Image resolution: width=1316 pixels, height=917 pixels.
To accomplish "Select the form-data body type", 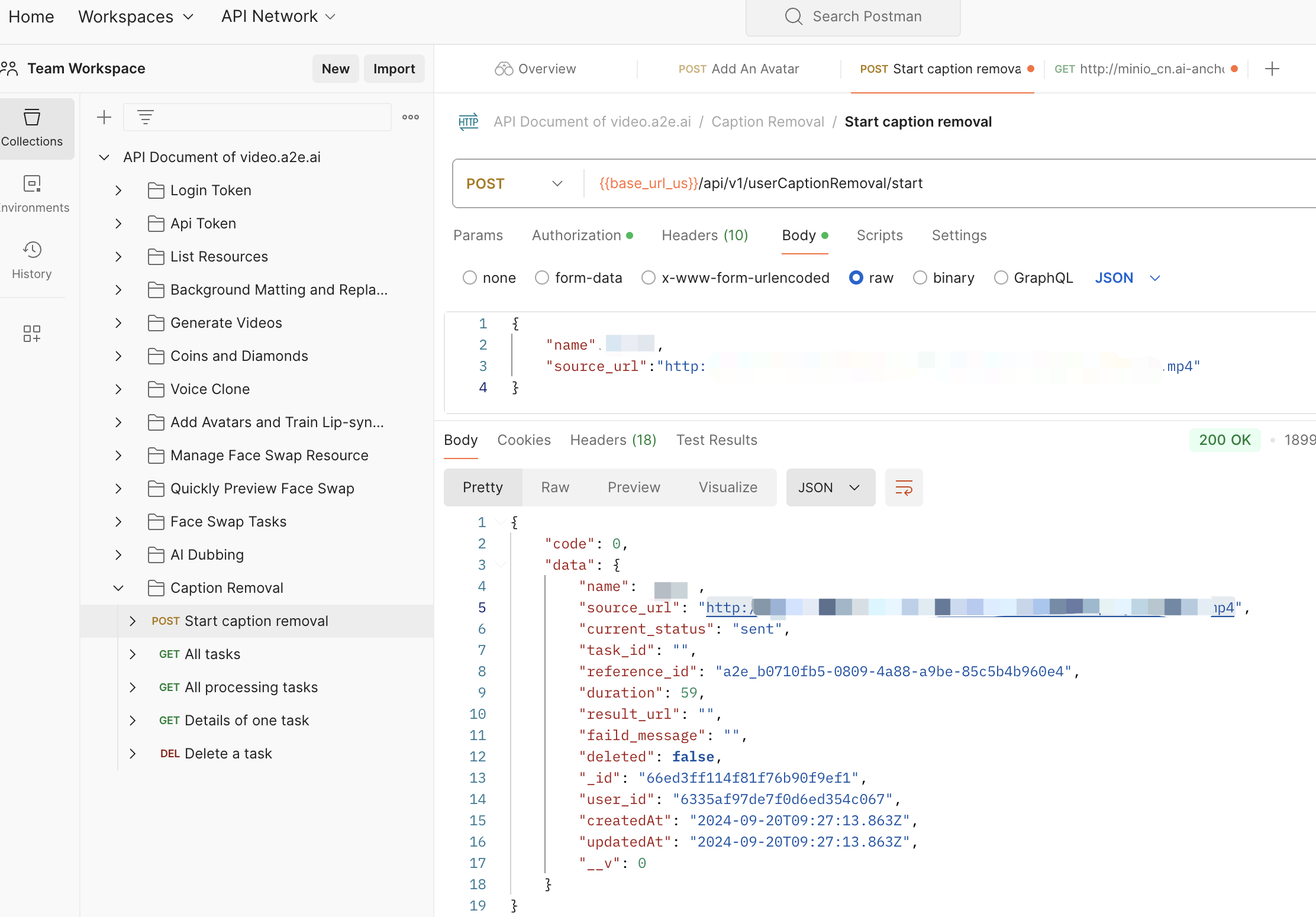I will pos(542,277).
